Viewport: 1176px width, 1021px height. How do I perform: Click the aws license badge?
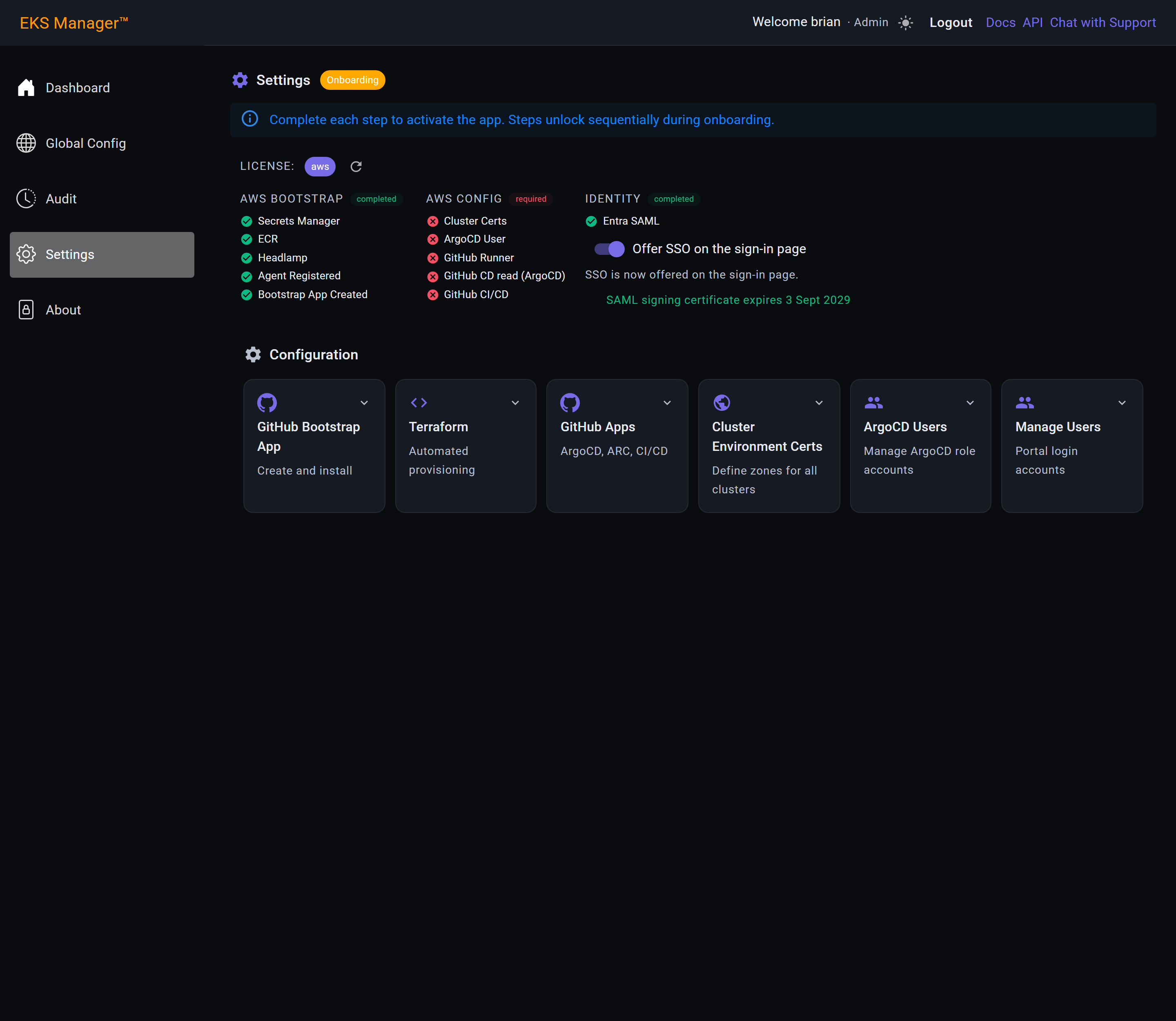pyautogui.click(x=320, y=166)
